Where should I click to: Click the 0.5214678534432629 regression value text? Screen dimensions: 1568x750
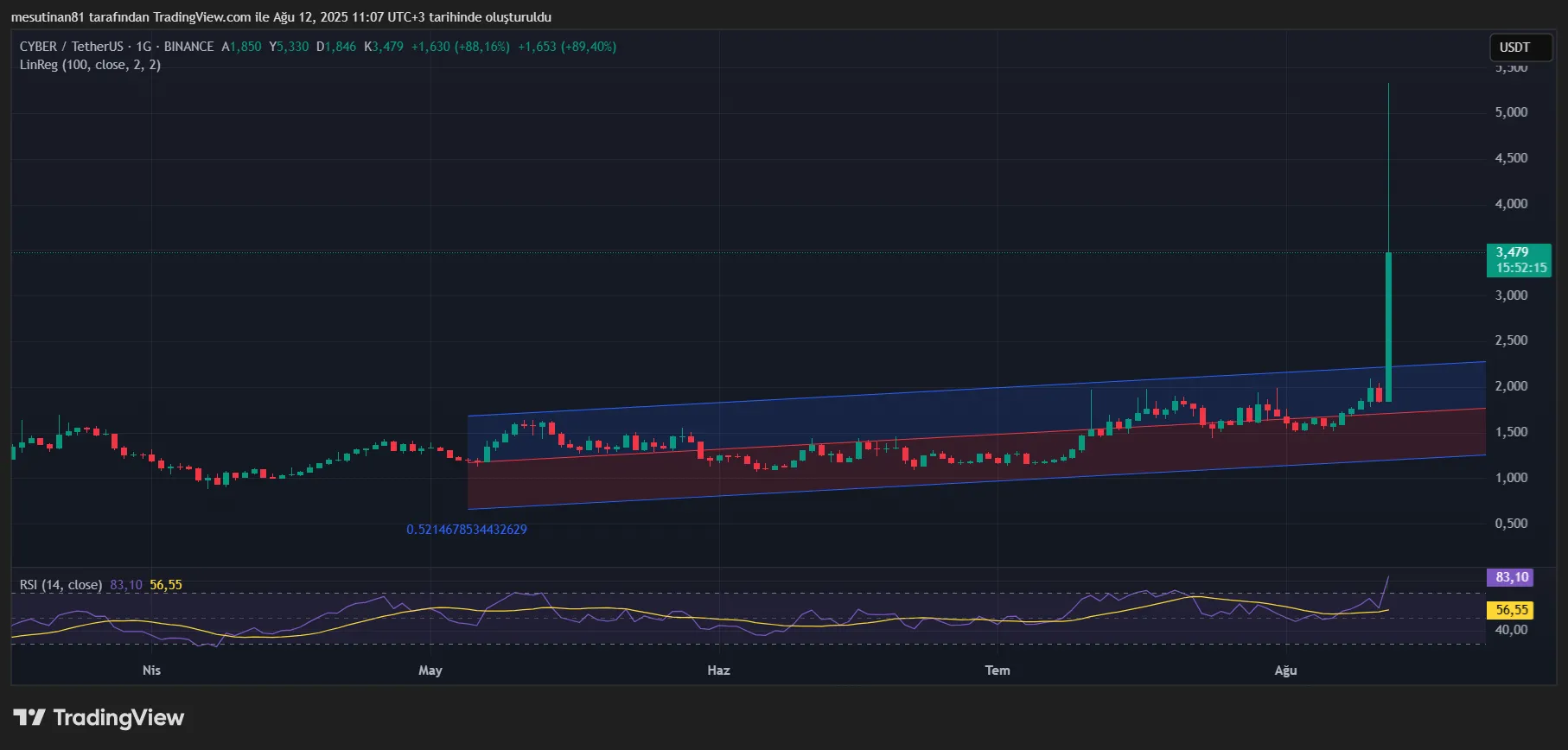point(467,530)
